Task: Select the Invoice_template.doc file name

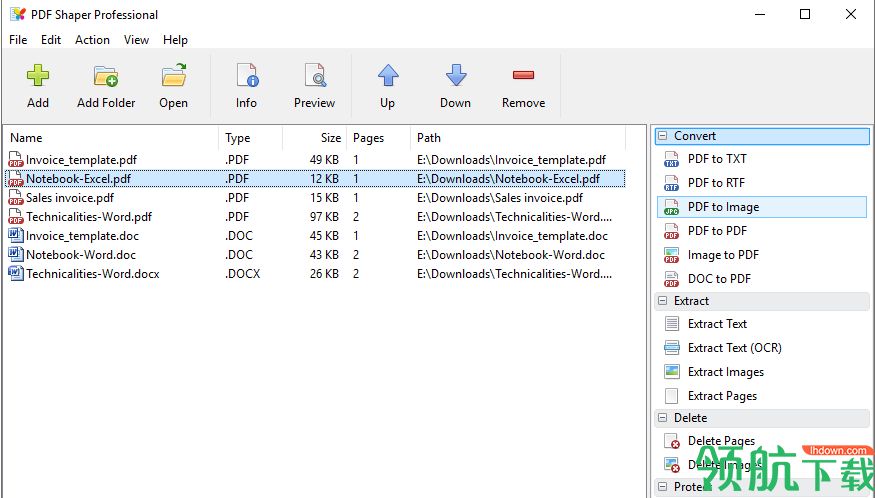Action: 82,236
